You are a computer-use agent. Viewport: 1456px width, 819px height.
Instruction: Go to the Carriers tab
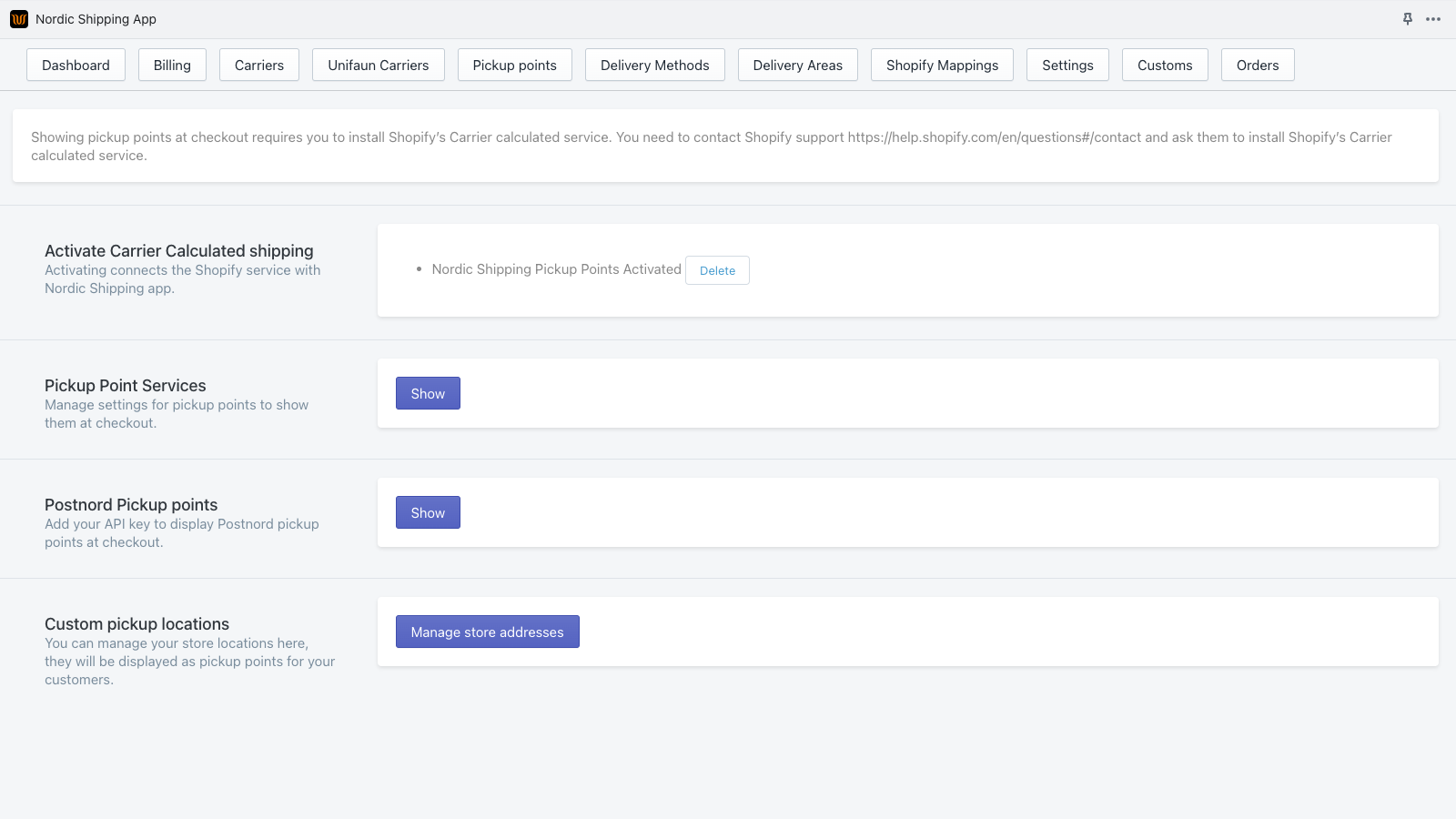(x=258, y=65)
